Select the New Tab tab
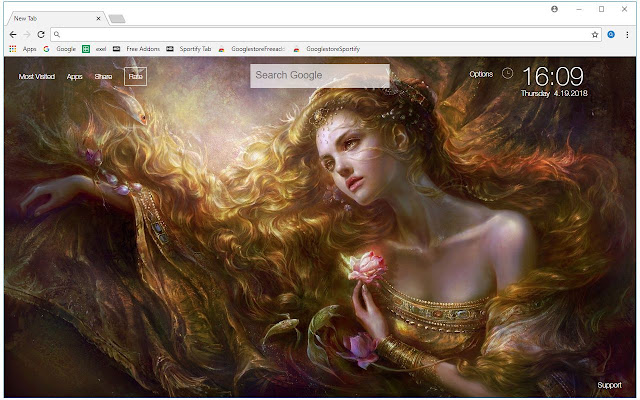This screenshot has width=640, height=400. click(57, 18)
